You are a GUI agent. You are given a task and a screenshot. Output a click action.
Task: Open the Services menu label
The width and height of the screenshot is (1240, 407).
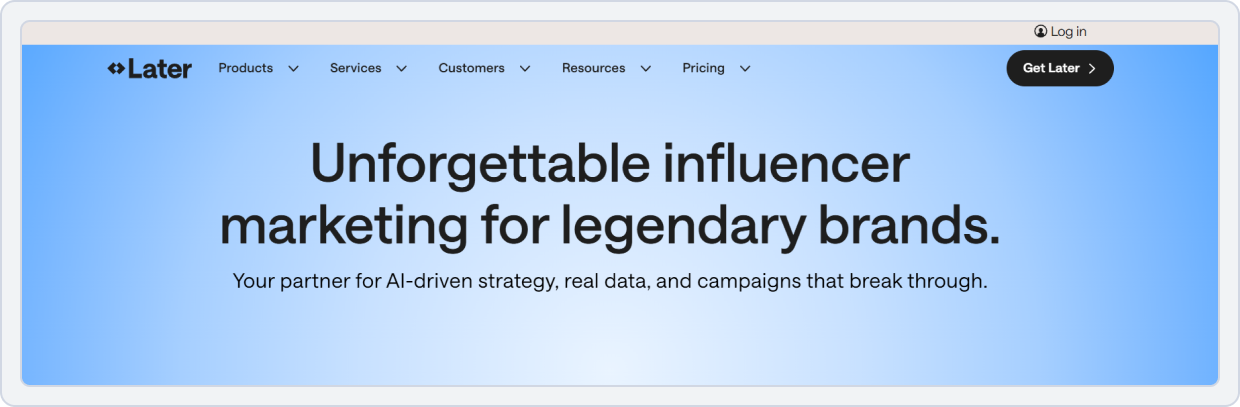pos(355,68)
